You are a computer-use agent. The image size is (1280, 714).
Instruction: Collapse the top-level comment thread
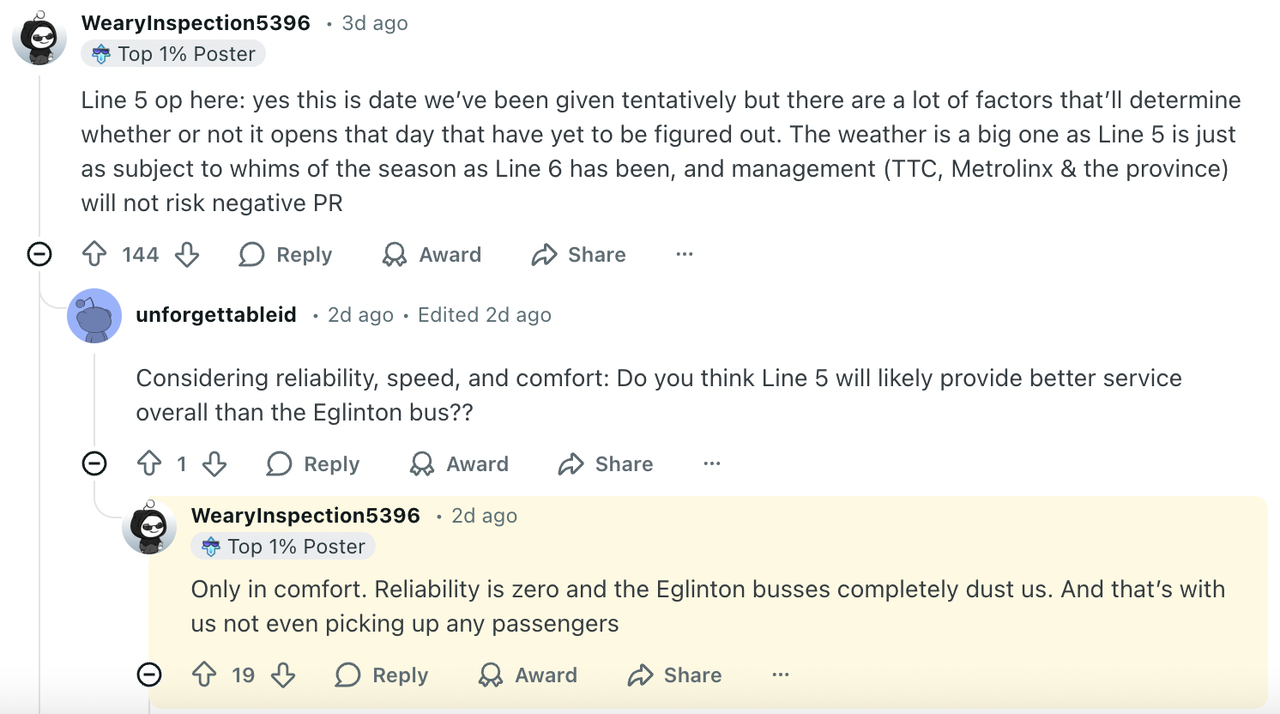[x=39, y=254]
